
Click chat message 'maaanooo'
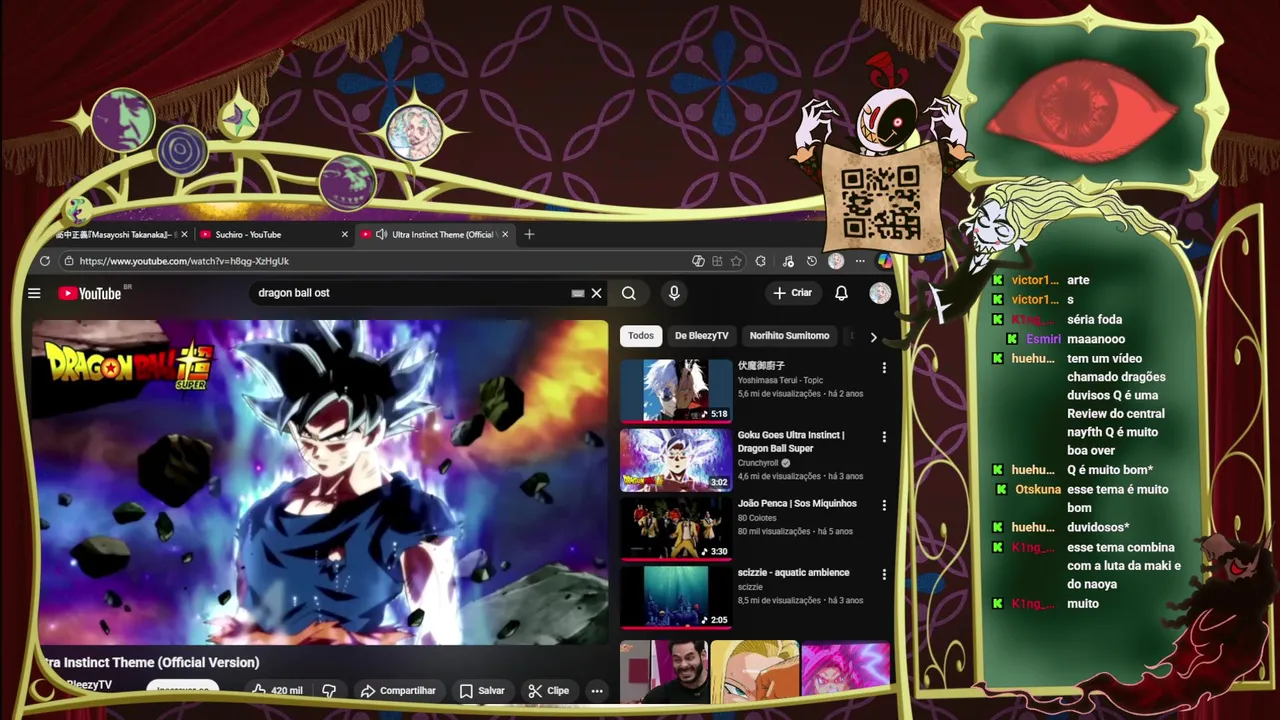coord(1096,339)
